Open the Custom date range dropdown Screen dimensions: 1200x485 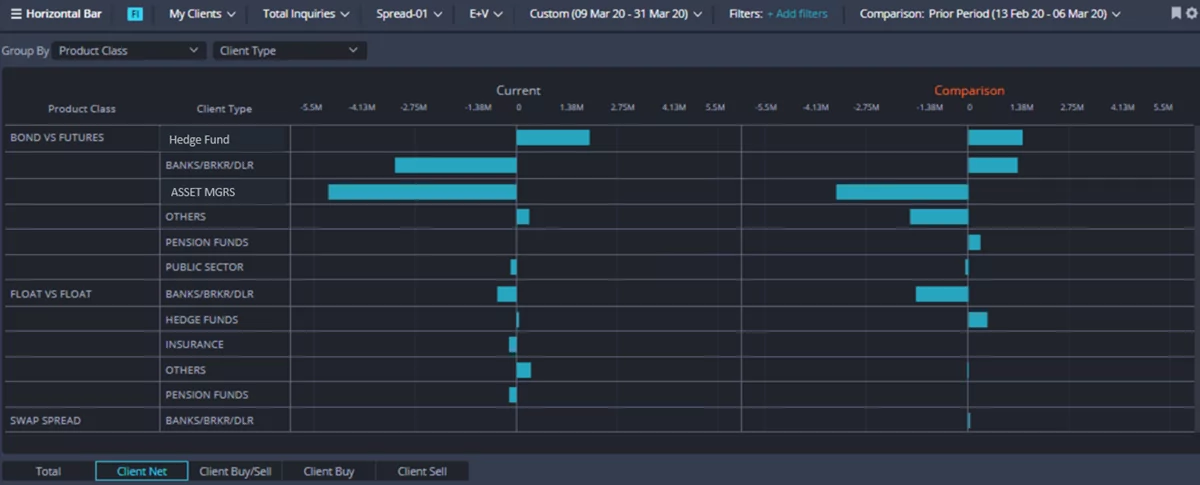(616, 14)
